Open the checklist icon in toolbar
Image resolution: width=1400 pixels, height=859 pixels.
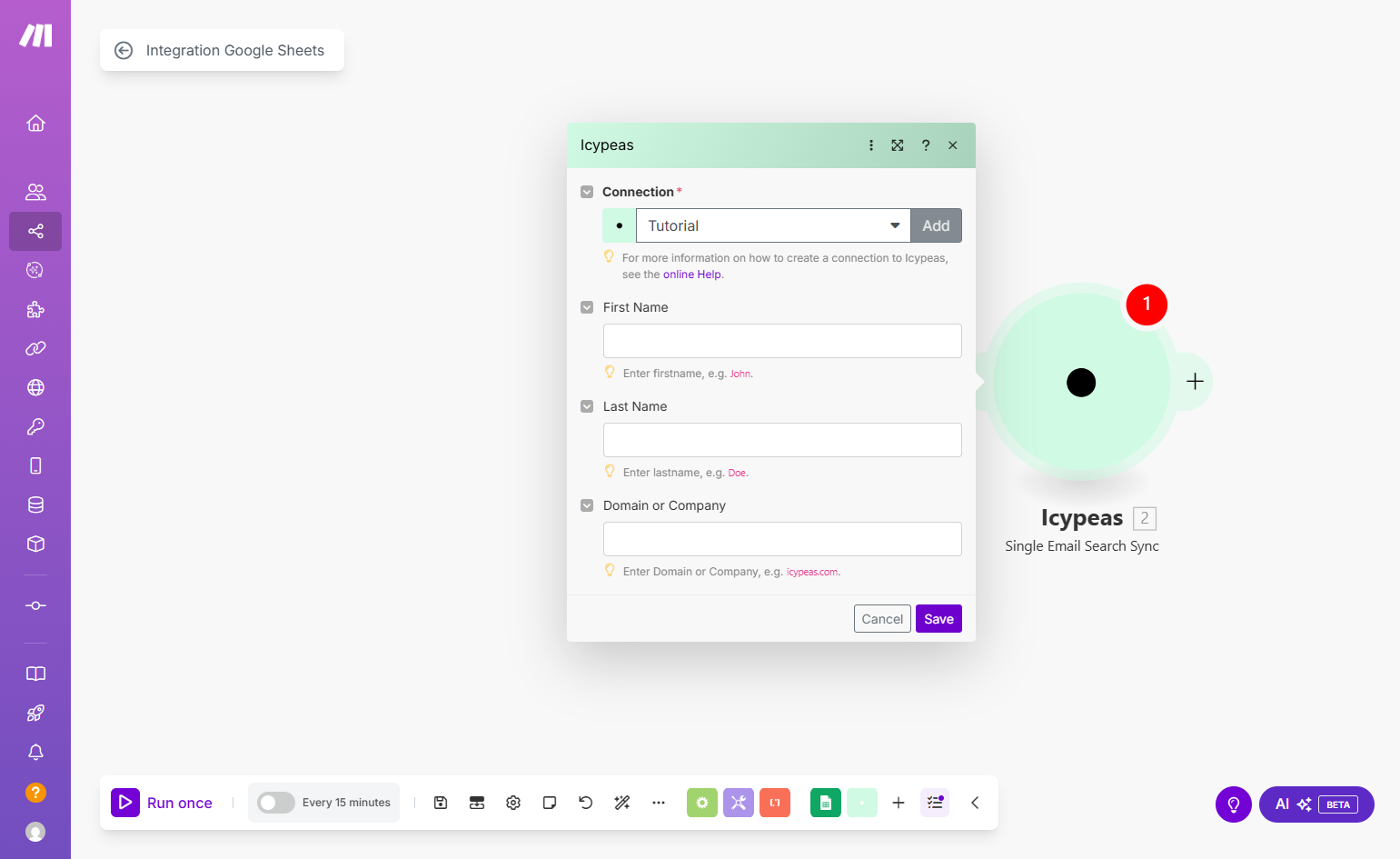935,803
